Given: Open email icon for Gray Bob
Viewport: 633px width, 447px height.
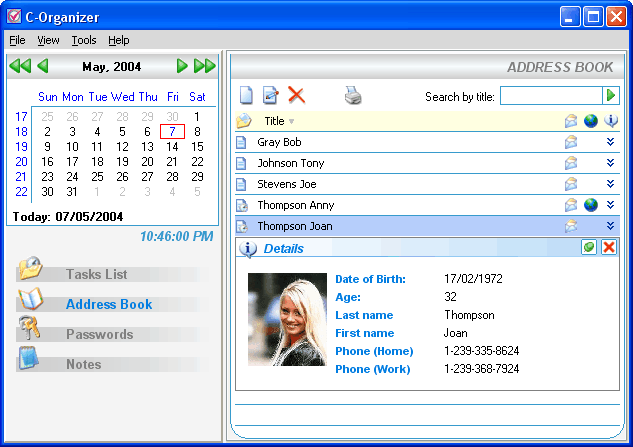Looking at the screenshot, I should [x=571, y=142].
